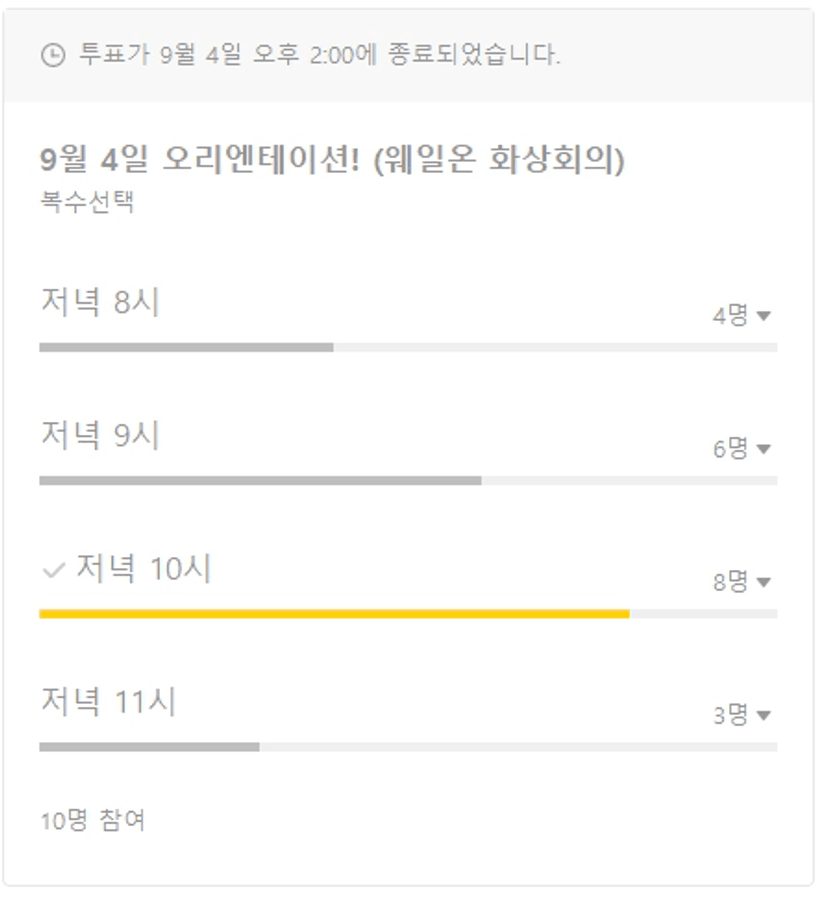This screenshot has width=827, height=901.
Task: Expand voter list arrow for 8명
Action: point(763,582)
